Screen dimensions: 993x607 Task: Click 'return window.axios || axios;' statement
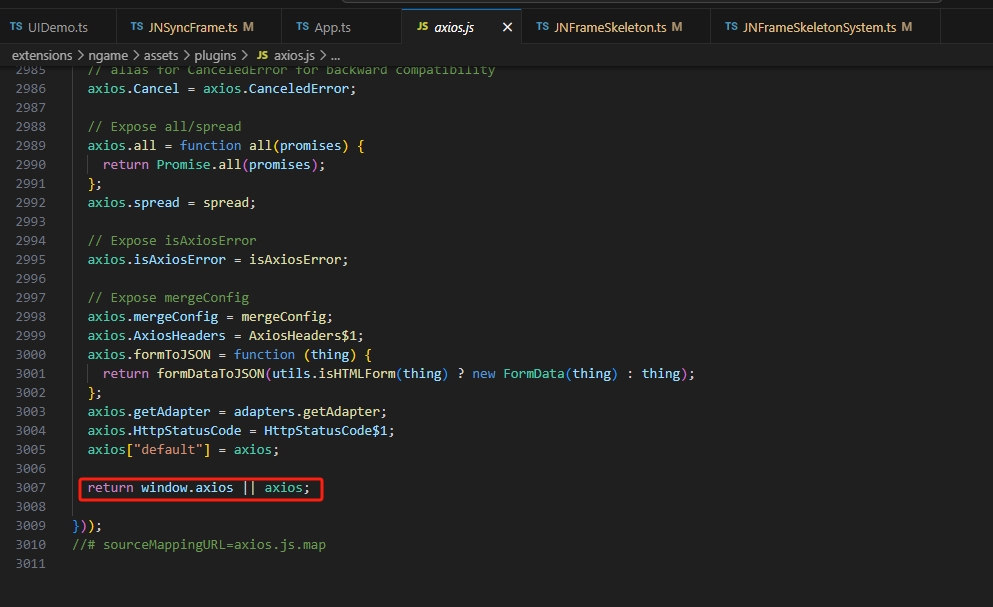(x=199, y=488)
